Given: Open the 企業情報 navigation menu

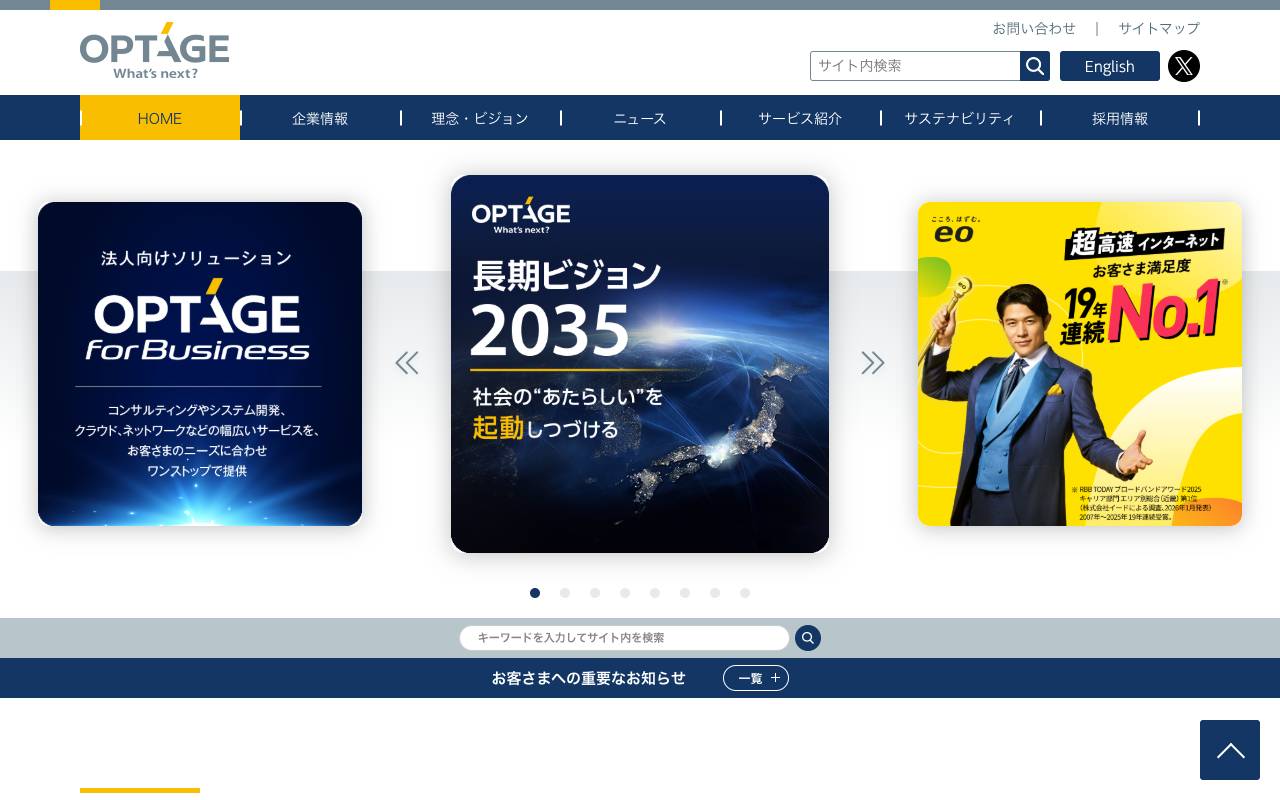Looking at the screenshot, I should [x=320, y=118].
